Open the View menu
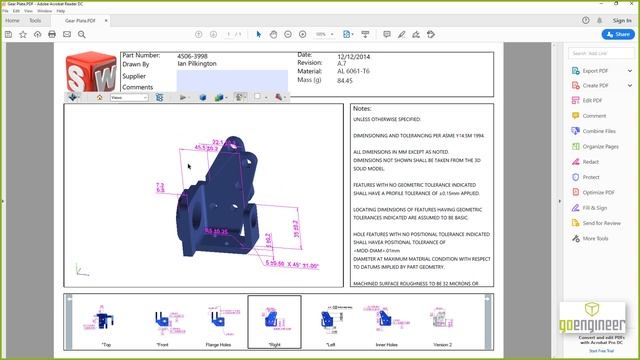 (29, 11)
